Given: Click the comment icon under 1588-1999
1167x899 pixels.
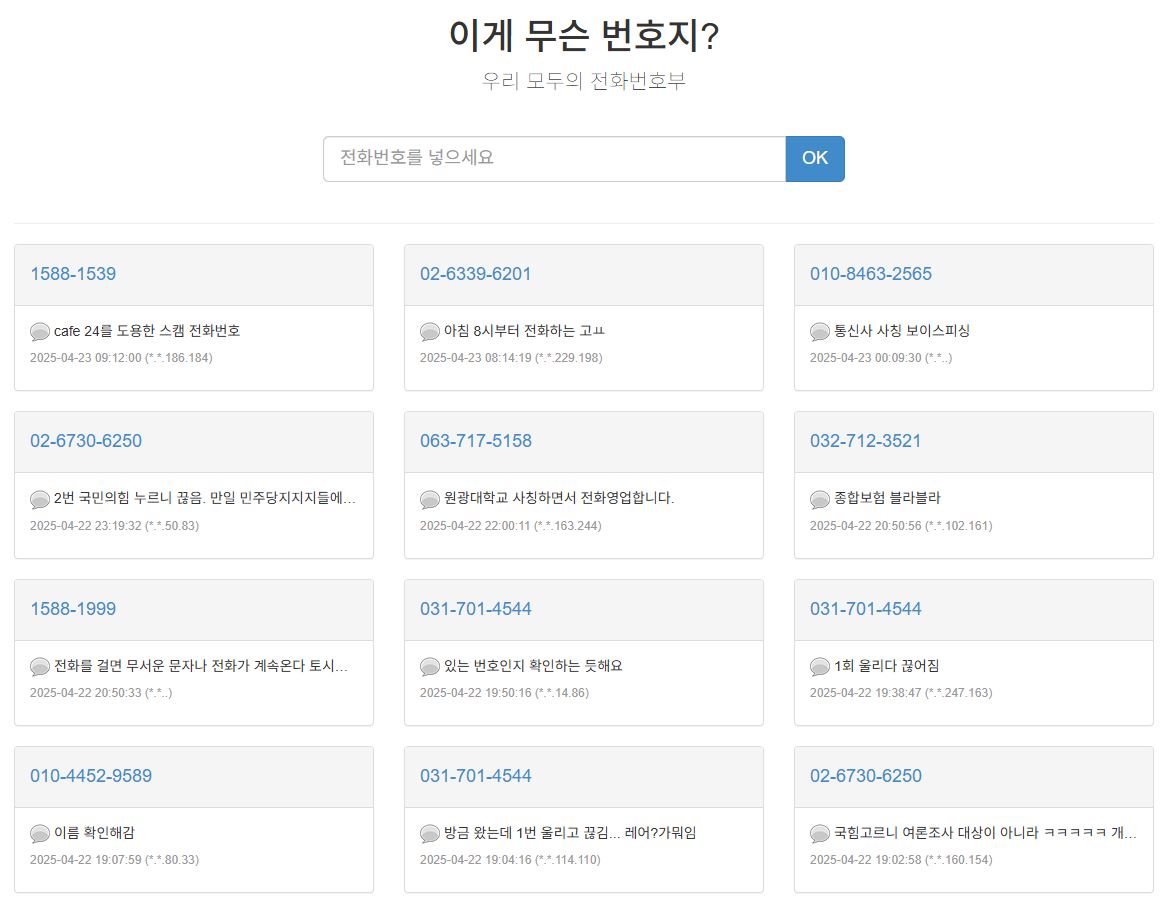Looking at the screenshot, I should 39,666.
